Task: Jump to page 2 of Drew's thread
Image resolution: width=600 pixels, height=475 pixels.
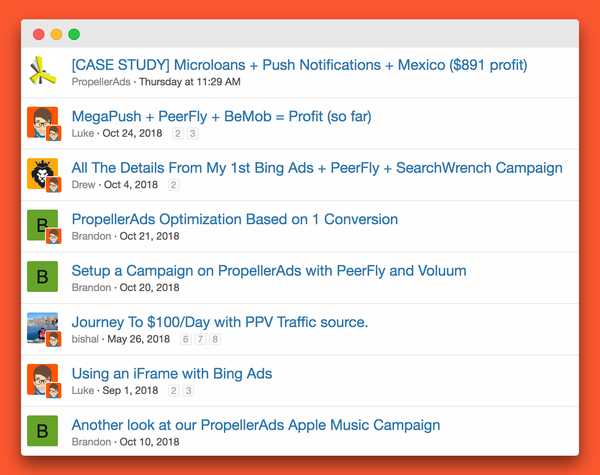Action: point(173,185)
